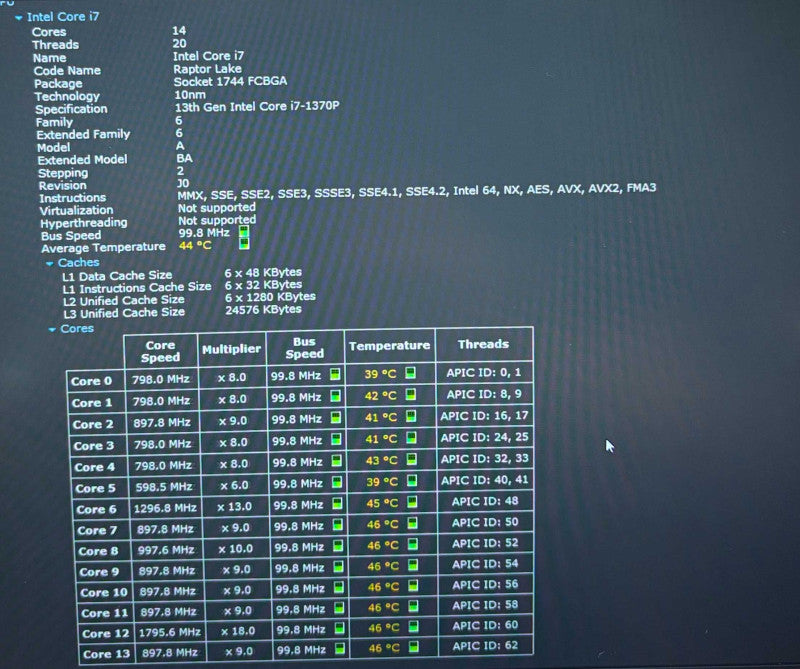Click Core 1 bus speed graph icon
Viewport: 800px width, 669px height.
pos(336,395)
